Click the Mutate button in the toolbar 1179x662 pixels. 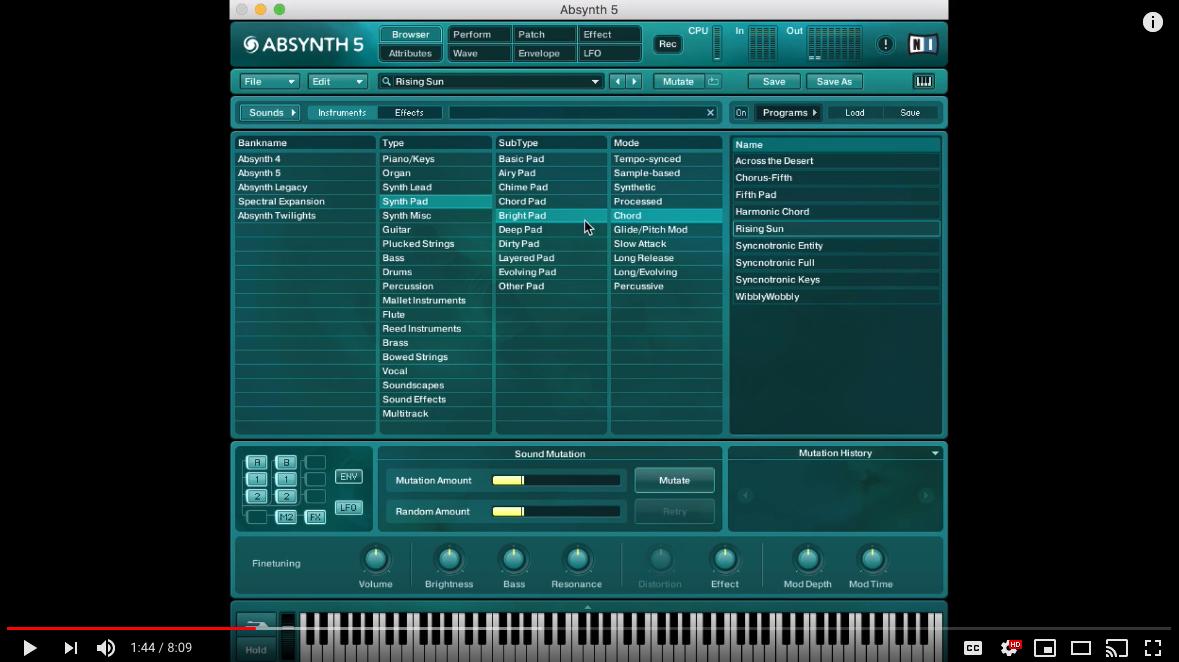678,81
